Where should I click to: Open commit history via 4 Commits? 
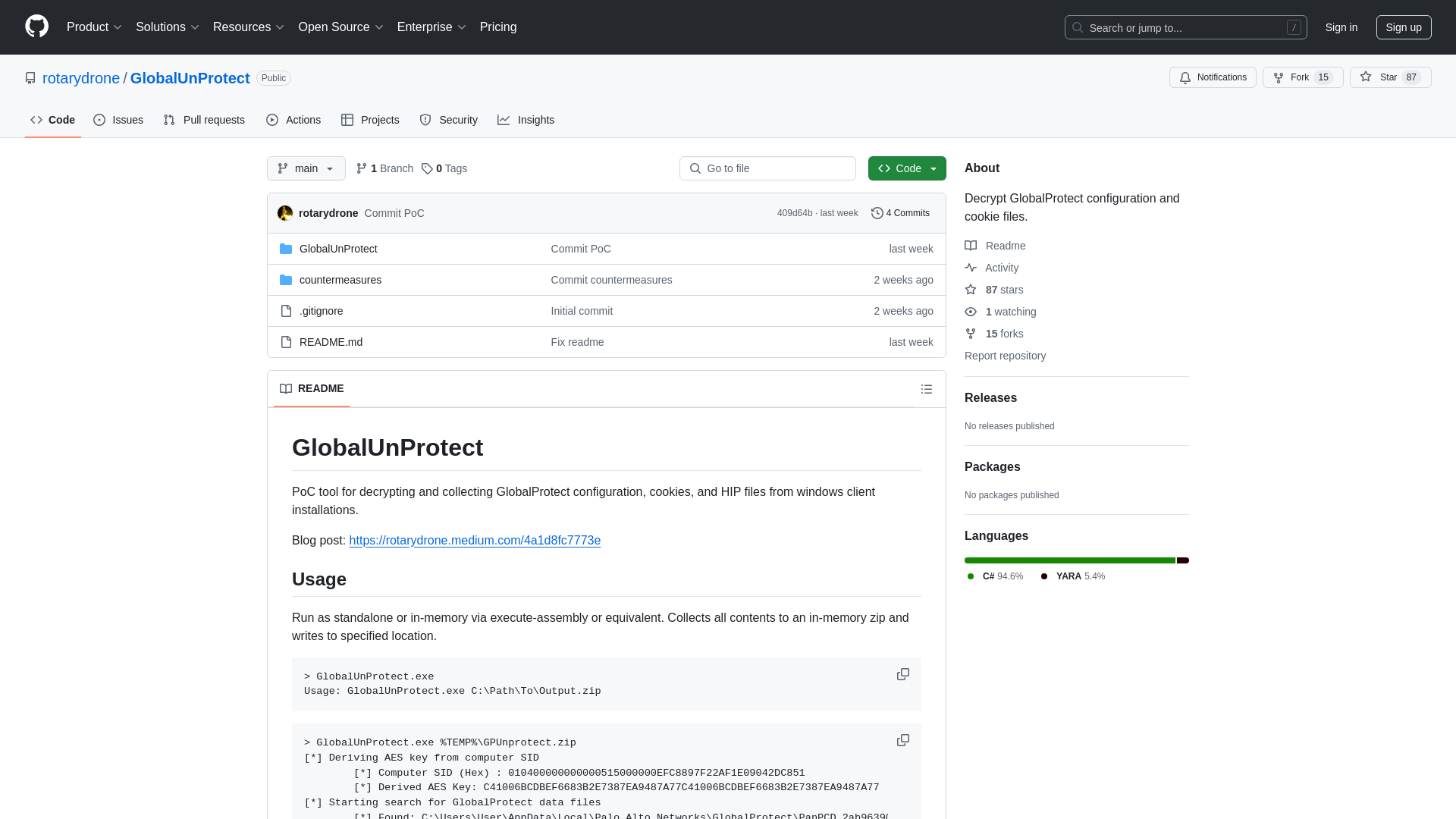tap(900, 213)
